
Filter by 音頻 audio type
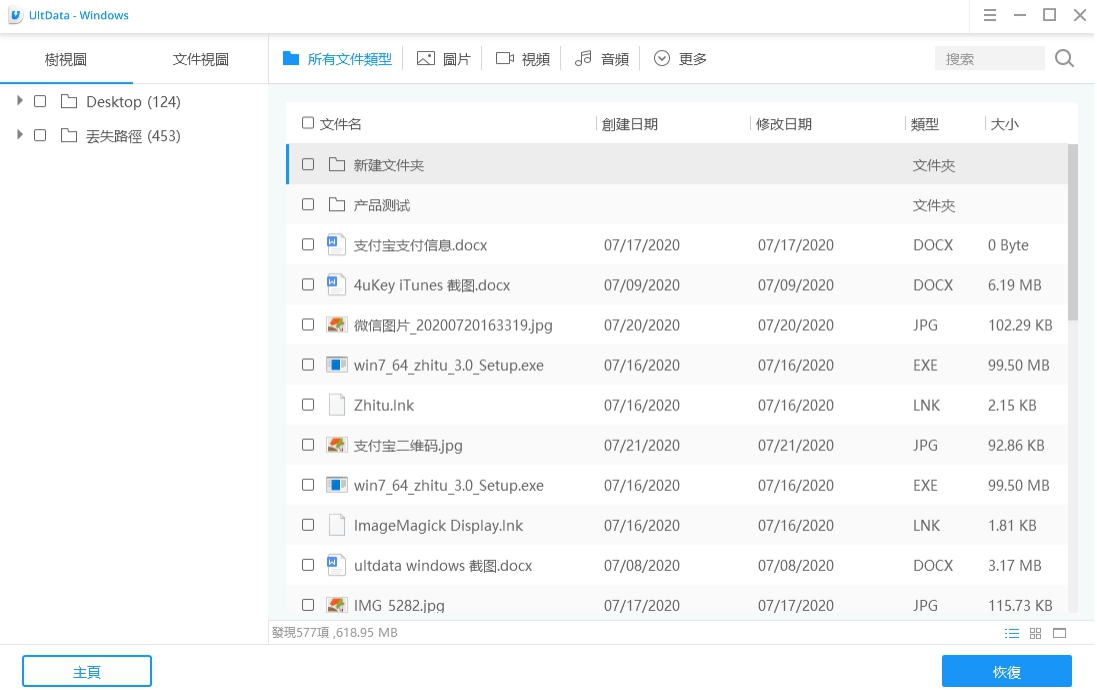602,59
